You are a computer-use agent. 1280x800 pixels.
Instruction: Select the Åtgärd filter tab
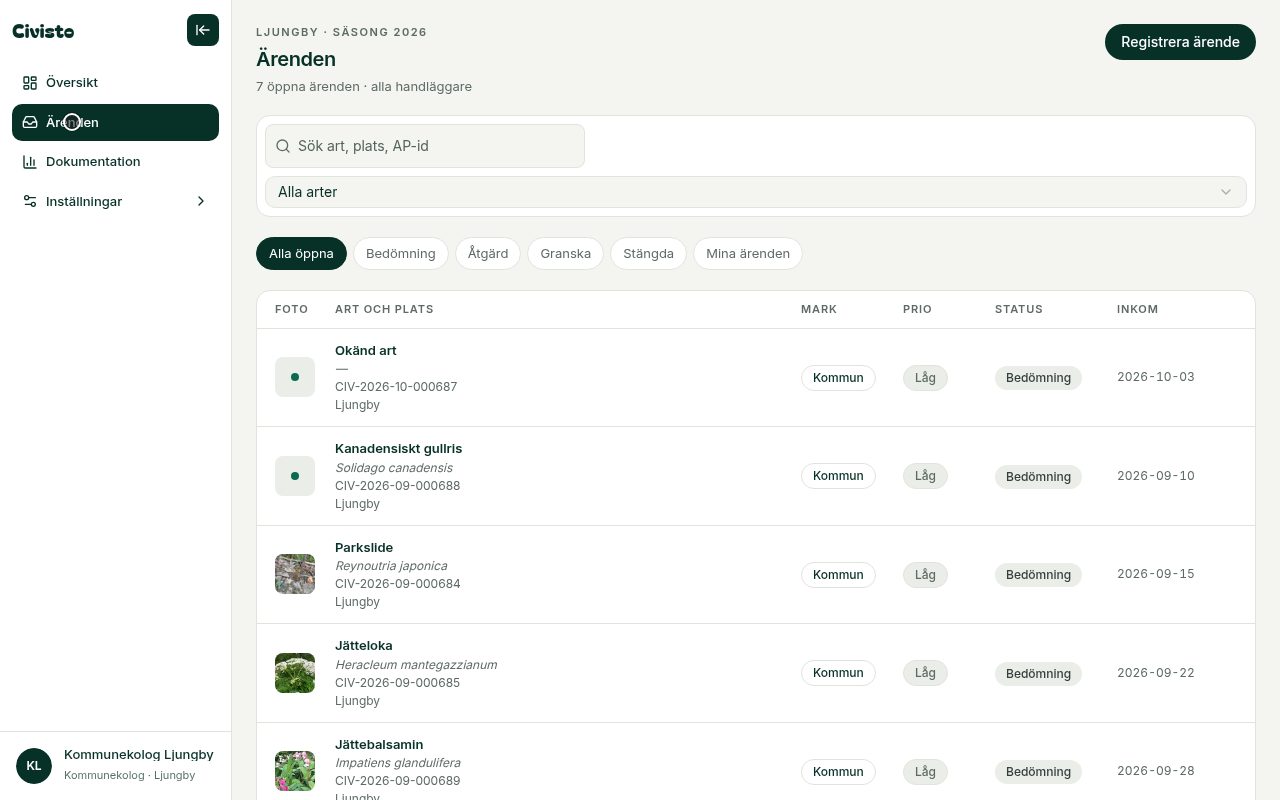(488, 253)
